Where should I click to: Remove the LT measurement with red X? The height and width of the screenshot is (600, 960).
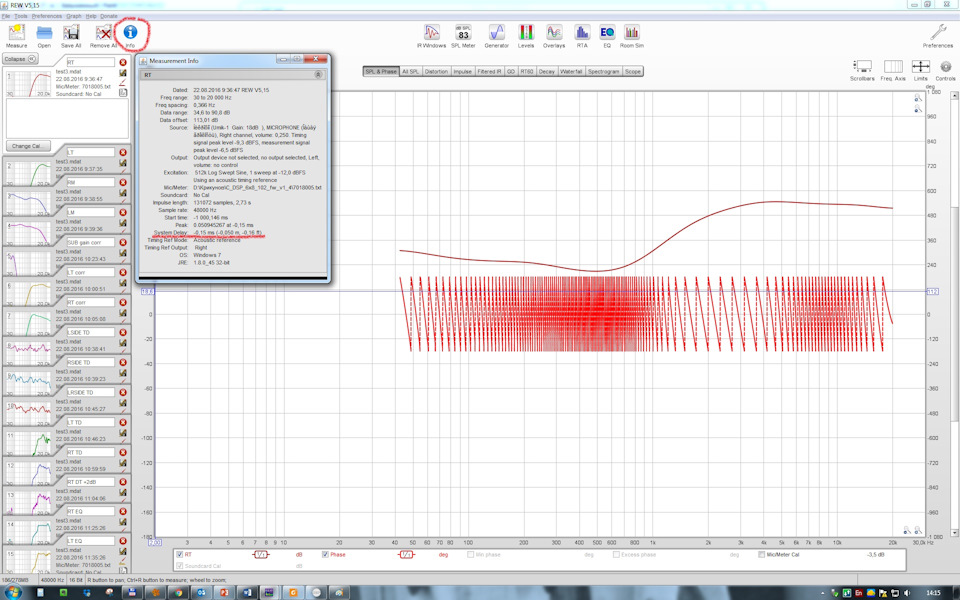[x=123, y=152]
